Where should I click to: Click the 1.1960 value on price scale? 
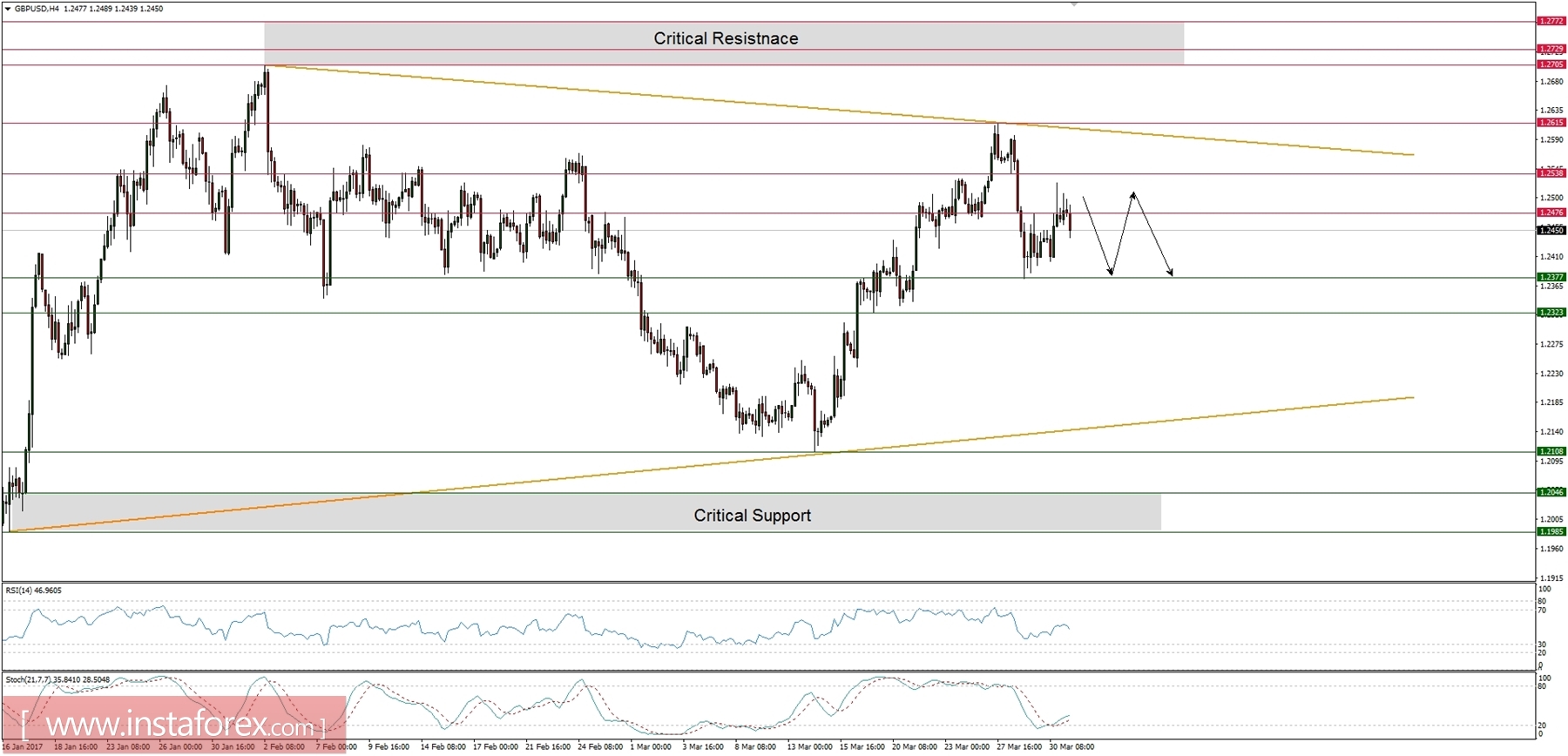1551,549
